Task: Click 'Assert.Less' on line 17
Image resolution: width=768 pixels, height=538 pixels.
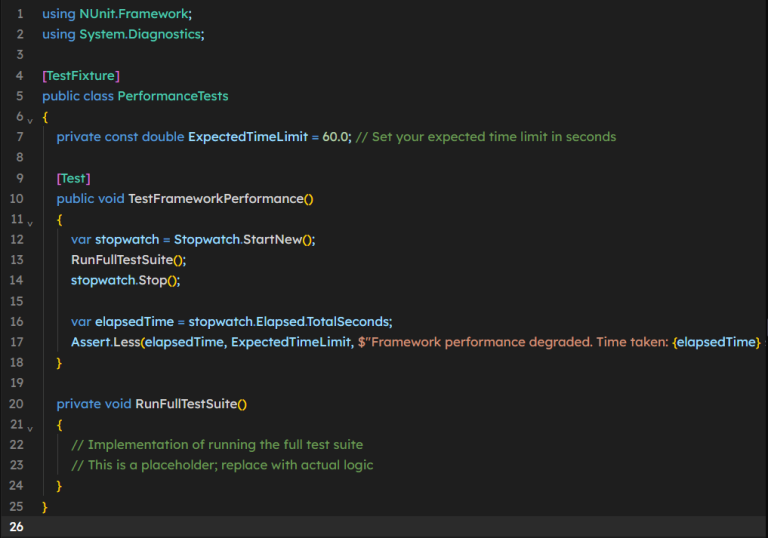Action: tap(106, 342)
